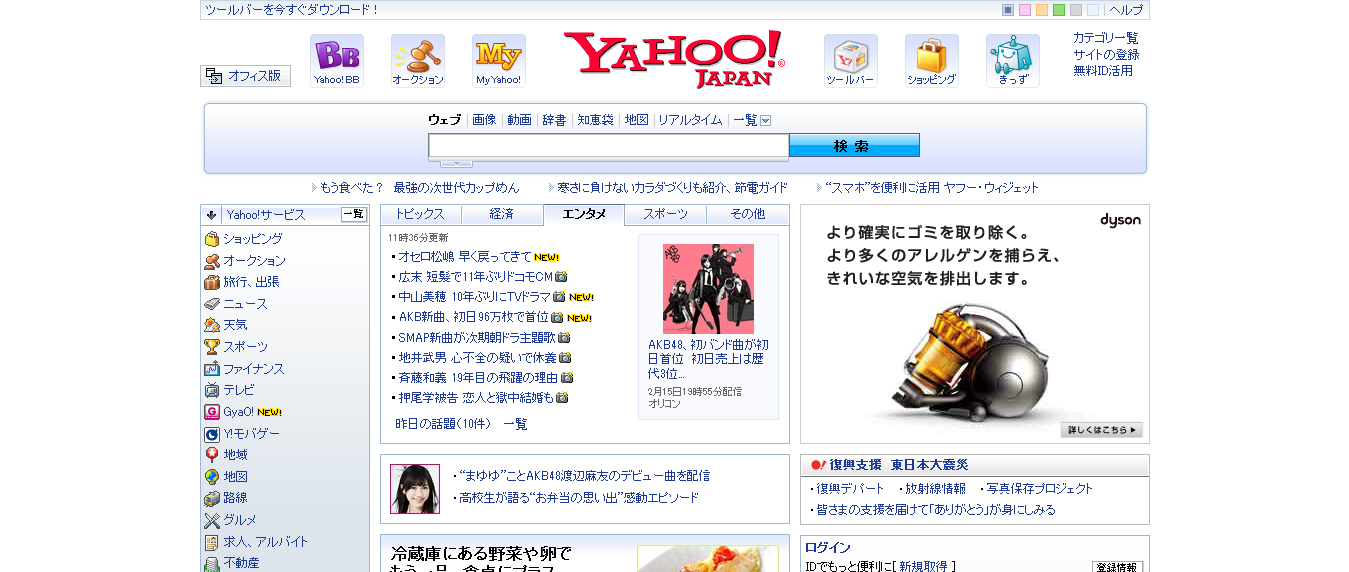Viewport: 1349px width, 572px height.
Task: Switch to スポーツ news tab
Action: coord(666,214)
